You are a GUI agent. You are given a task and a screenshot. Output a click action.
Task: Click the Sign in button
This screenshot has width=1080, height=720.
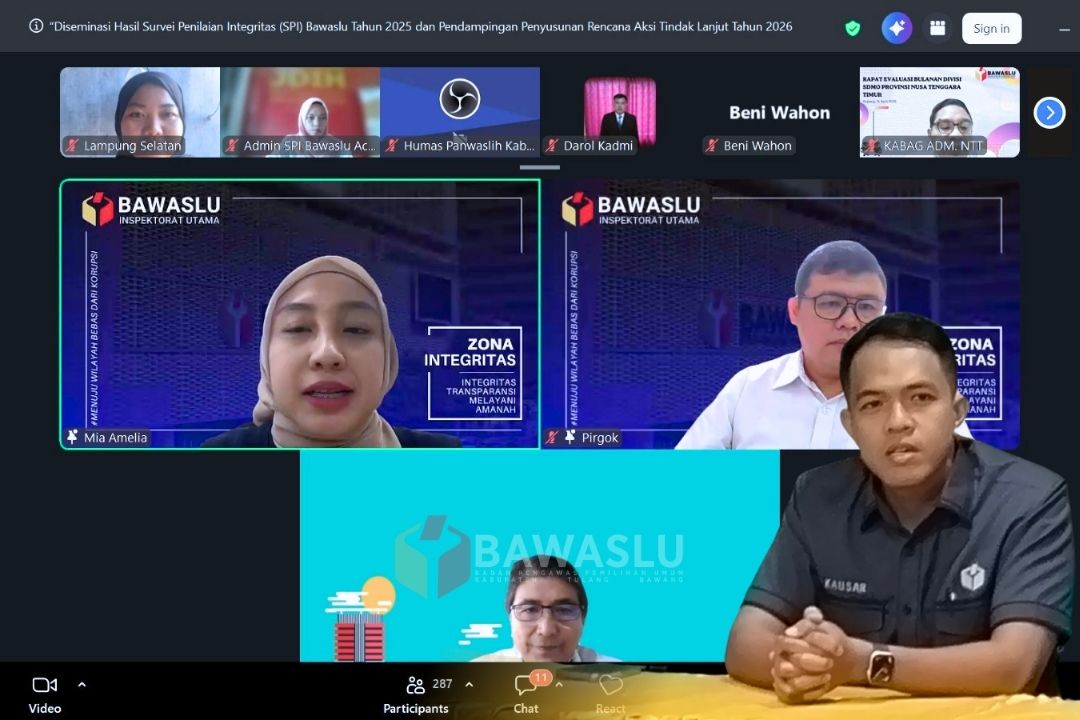click(x=991, y=28)
